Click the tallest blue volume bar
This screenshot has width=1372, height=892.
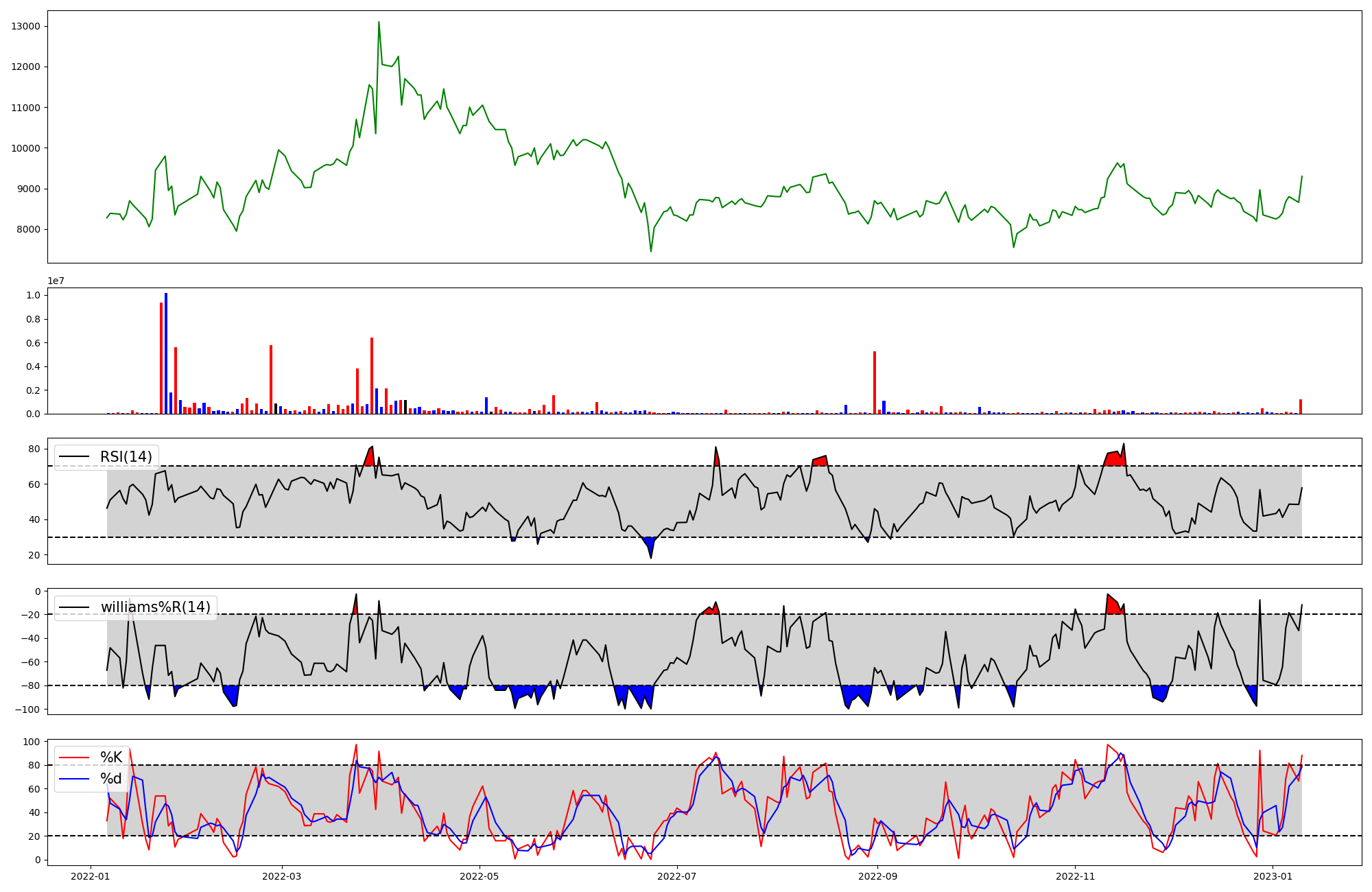(x=166, y=353)
